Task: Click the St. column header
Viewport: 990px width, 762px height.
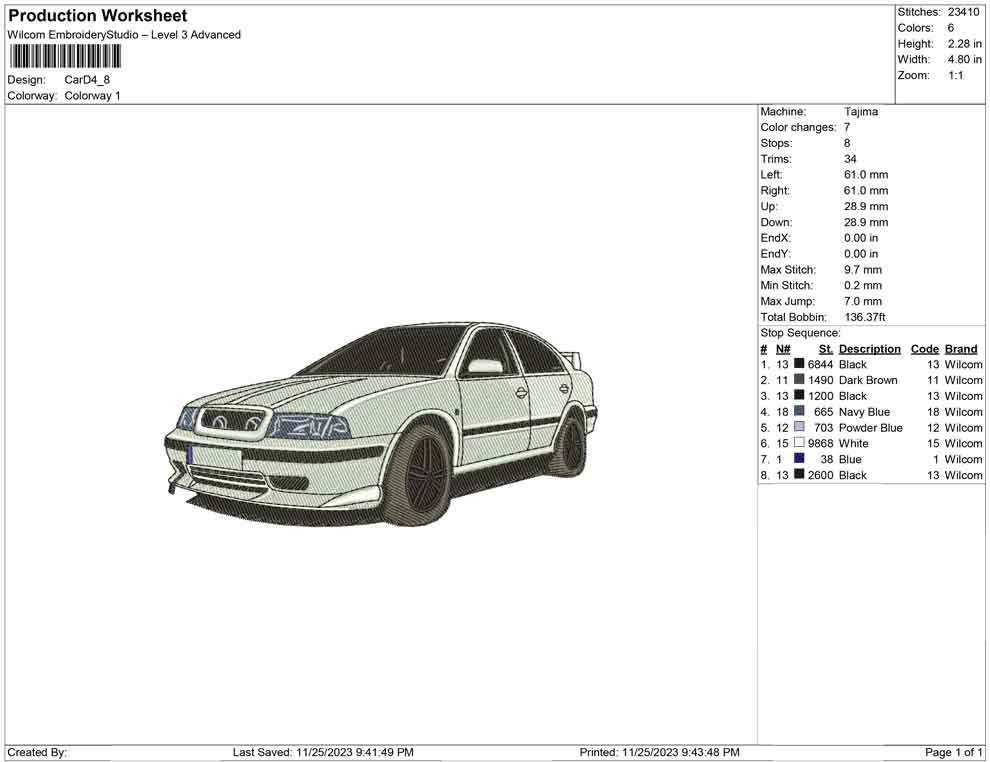Action: (x=825, y=348)
